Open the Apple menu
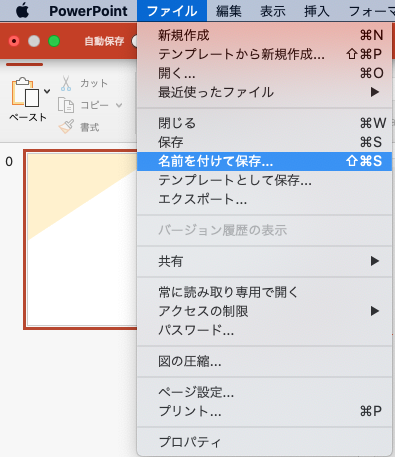 pyautogui.click(x=22, y=11)
